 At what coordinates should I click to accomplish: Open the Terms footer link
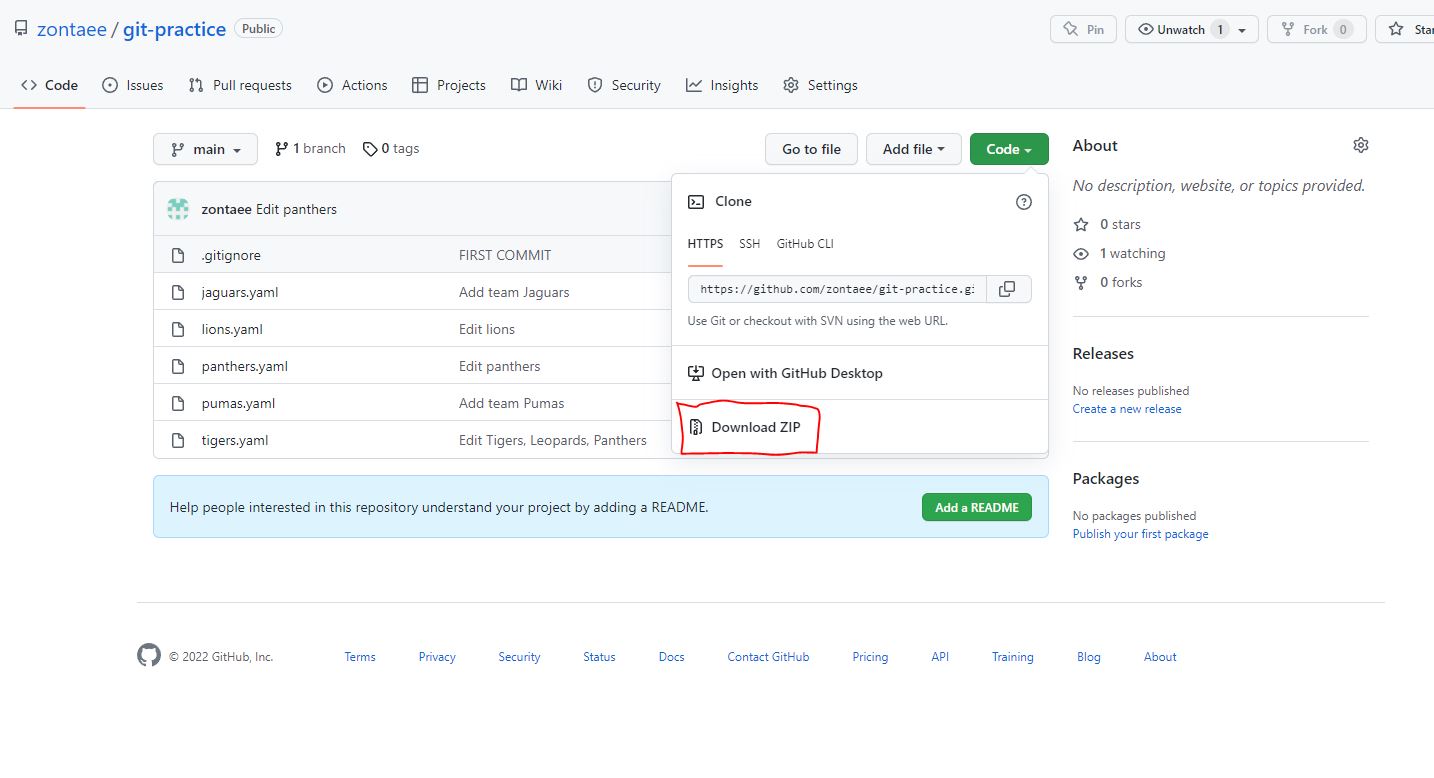tap(360, 657)
